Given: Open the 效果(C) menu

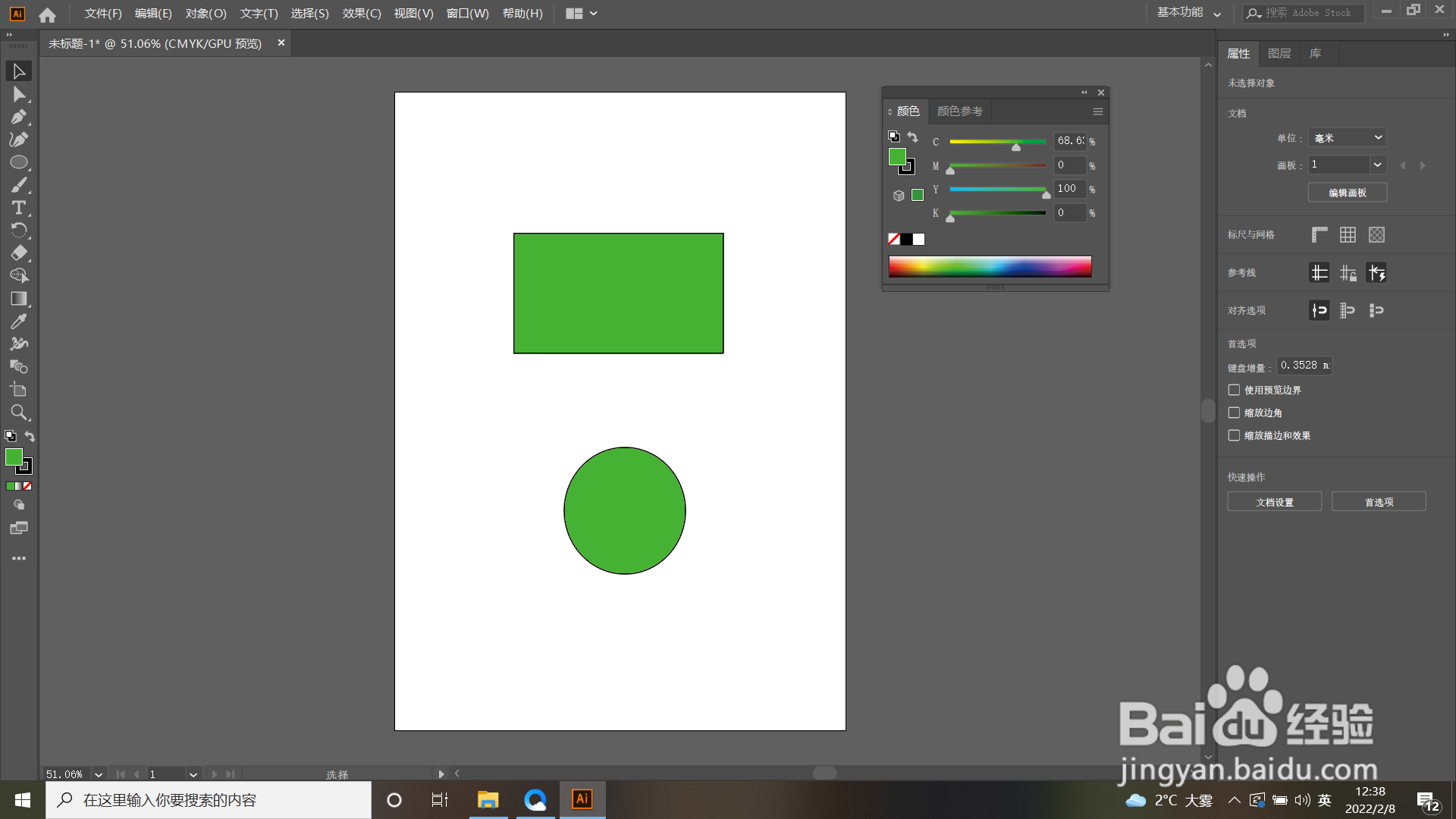Looking at the screenshot, I should (x=361, y=14).
